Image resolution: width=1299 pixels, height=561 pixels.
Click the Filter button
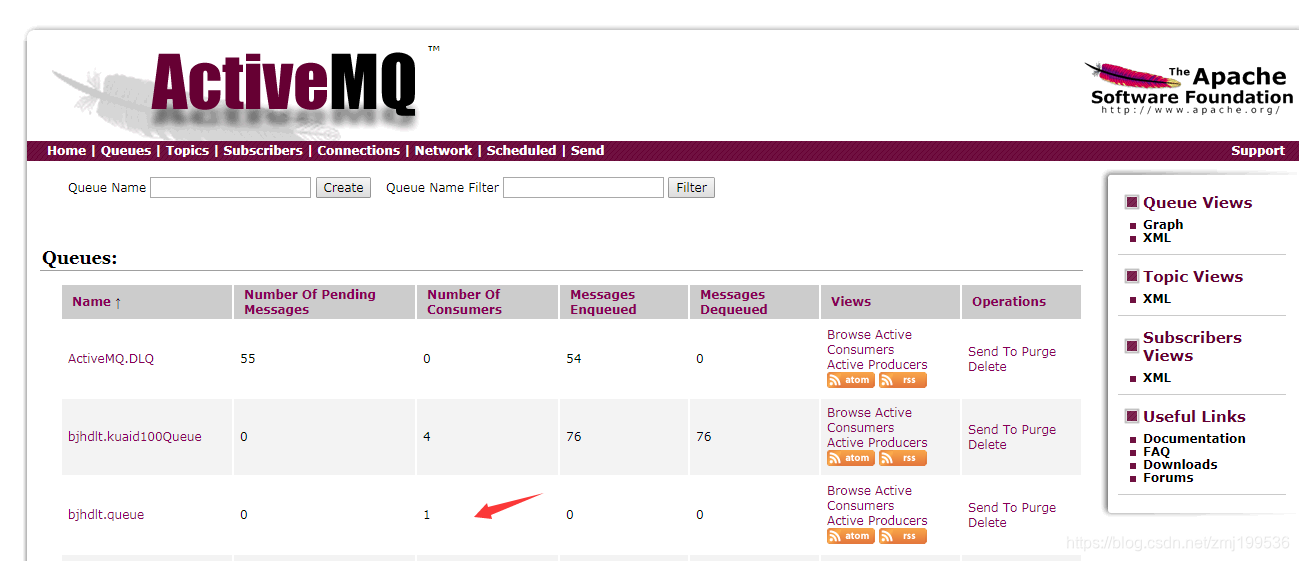point(691,188)
